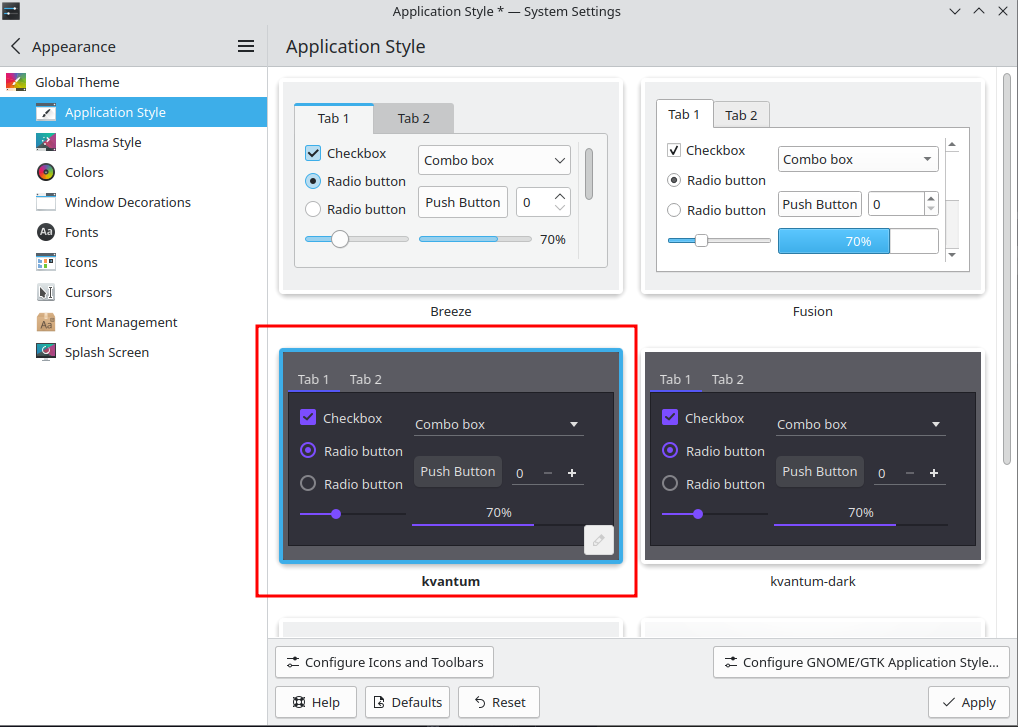Open the Combo box in kvantum preview
The image size is (1018, 727).
click(x=499, y=424)
